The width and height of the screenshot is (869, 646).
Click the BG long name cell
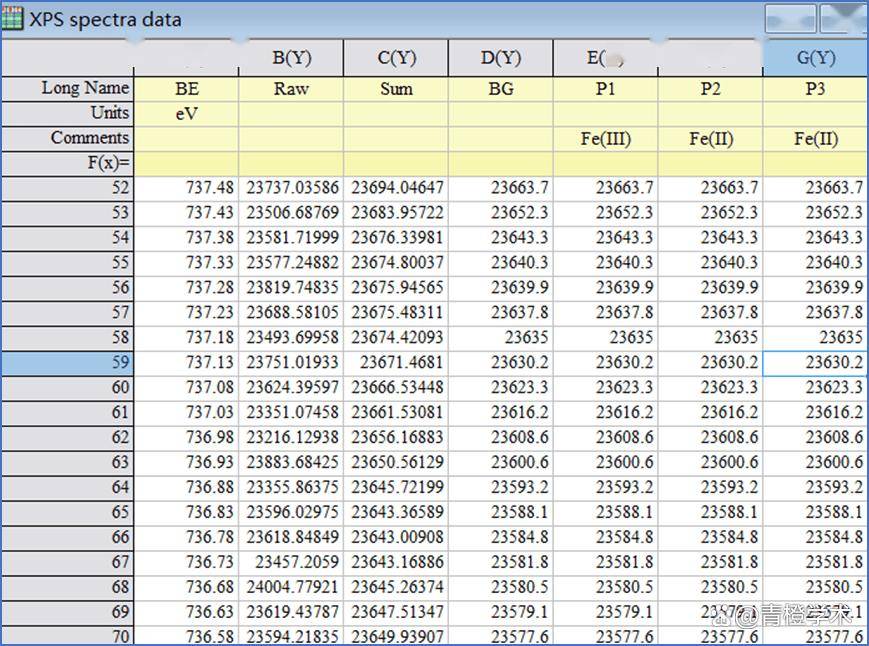point(501,89)
